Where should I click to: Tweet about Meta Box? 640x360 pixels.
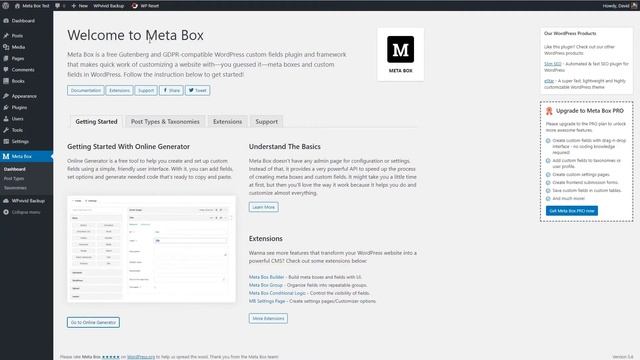(198, 90)
